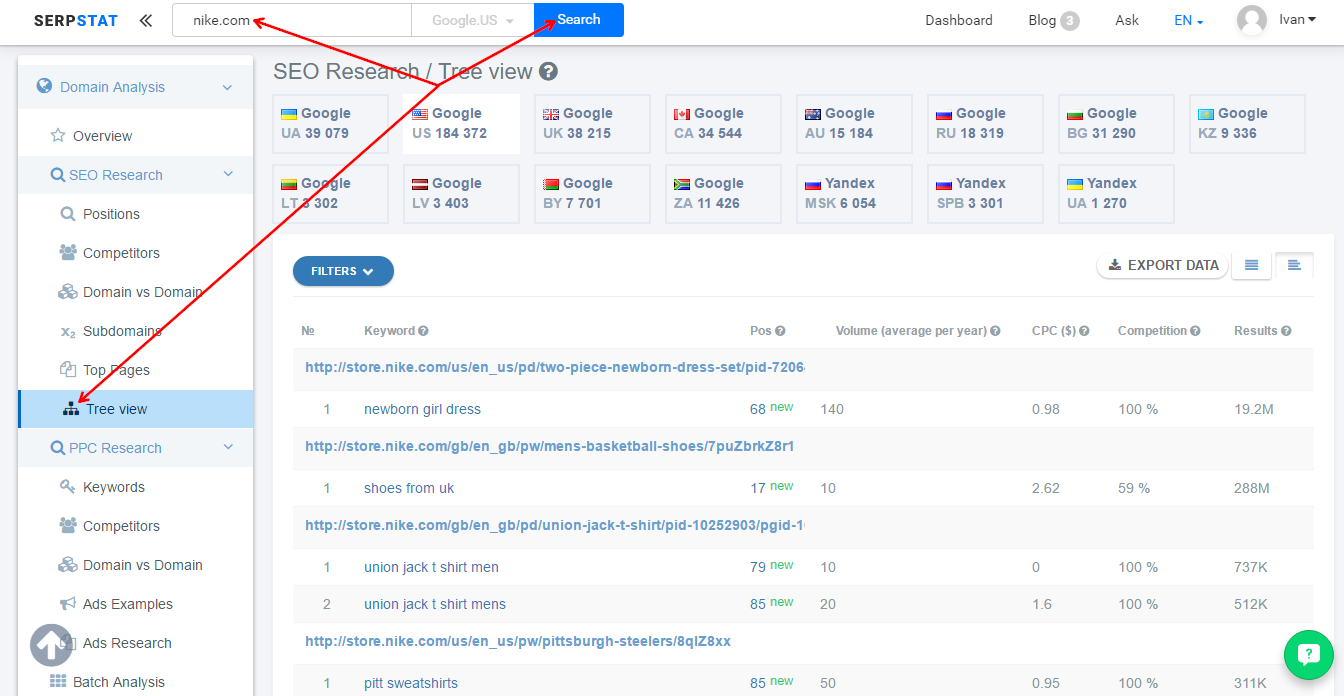Choose the Google BG database tab
The width and height of the screenshot is (1344, 696).
click(1116, 124)
